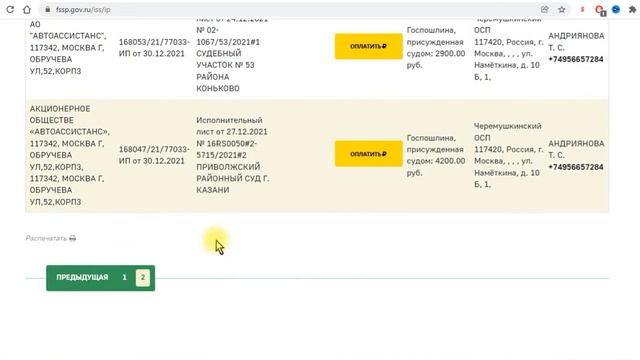This screenshot has height=360, width=640.
Task: Bookmark this page with the star icon
Action: click(x=562, y=9)
